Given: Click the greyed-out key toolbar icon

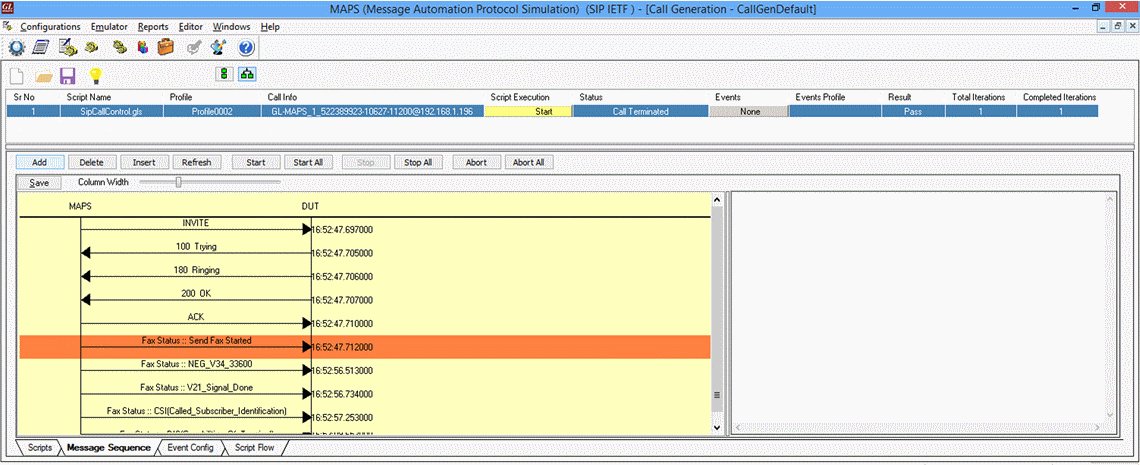Looking at the screenshot, I should (193, 48).
